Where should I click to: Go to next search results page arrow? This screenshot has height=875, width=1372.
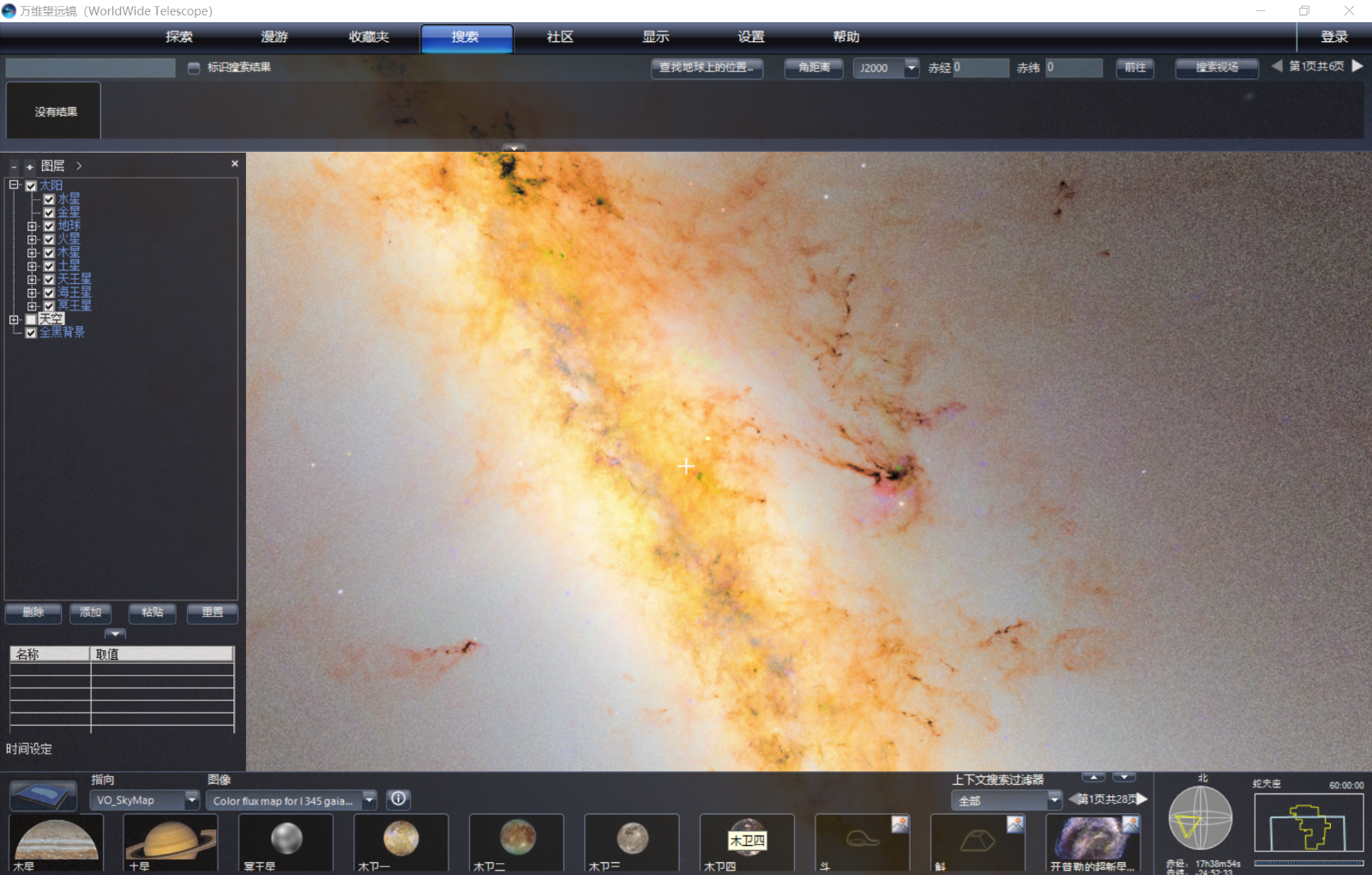coord(1357,66)
